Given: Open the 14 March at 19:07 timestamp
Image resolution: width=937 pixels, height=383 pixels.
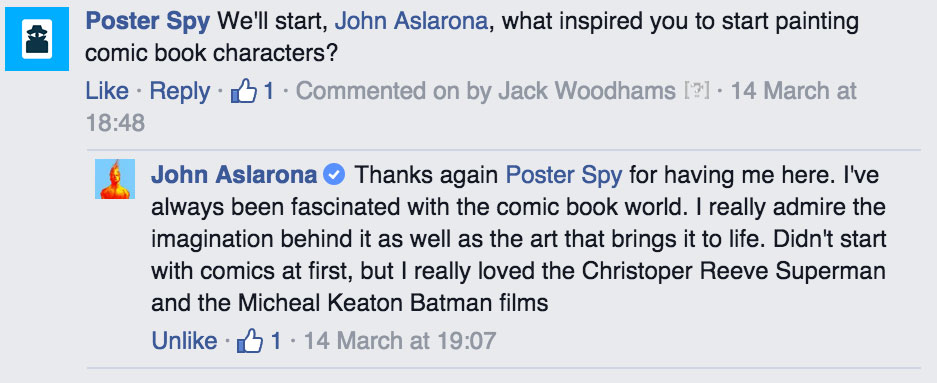Looking at the screenshot, I should 400,341.
